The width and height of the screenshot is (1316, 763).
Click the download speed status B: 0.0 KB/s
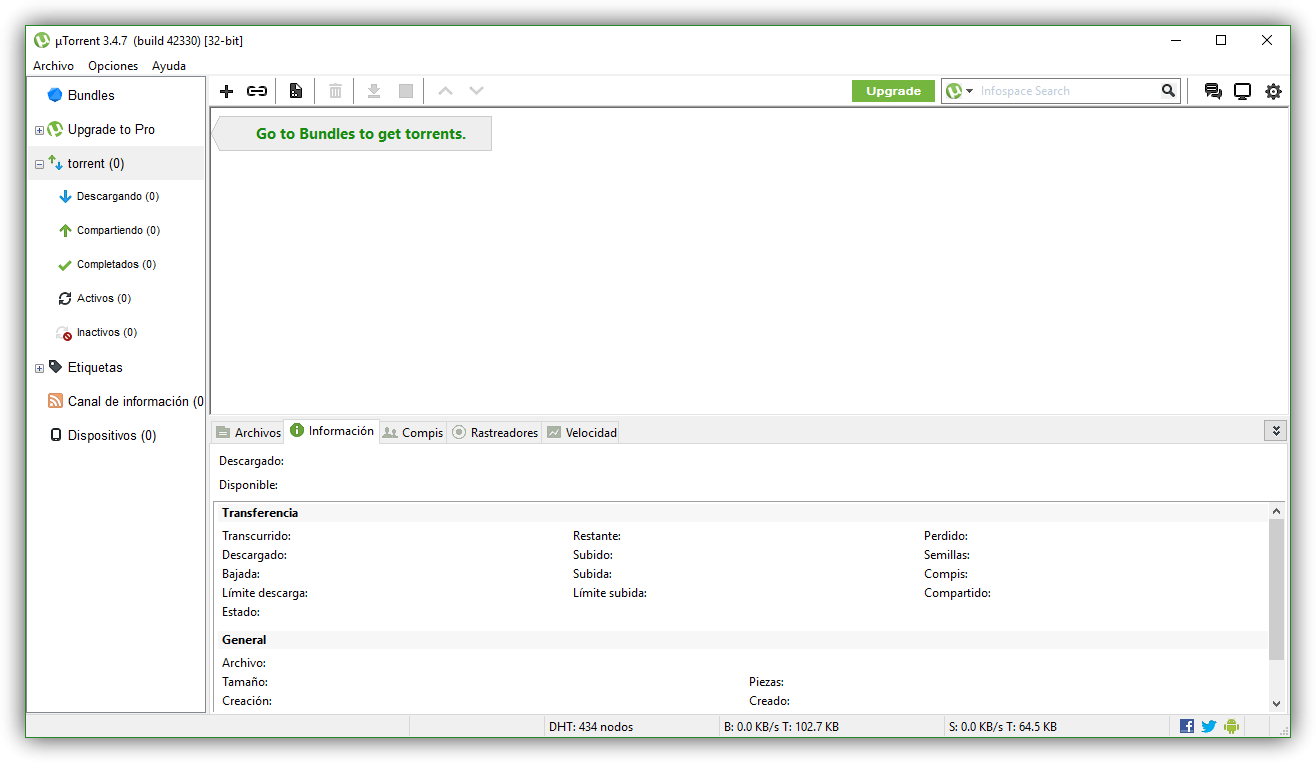(781, 727)
